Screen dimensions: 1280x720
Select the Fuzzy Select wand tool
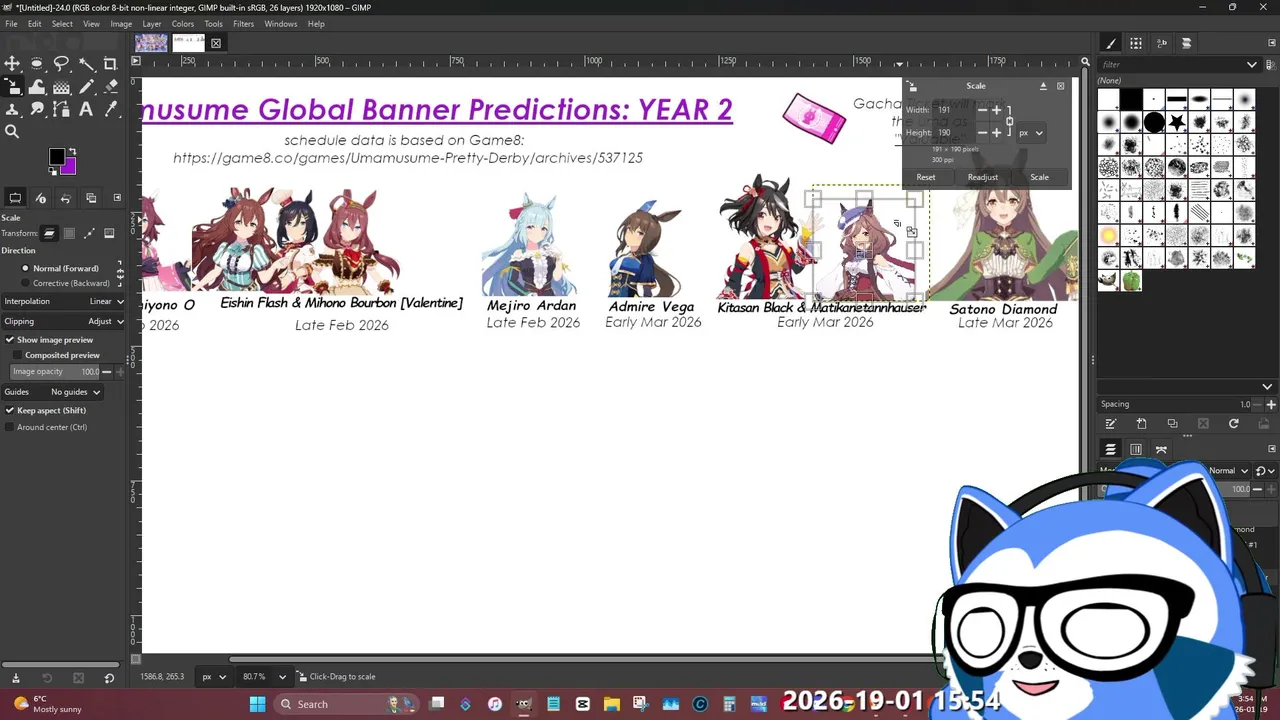pos(86,63)
